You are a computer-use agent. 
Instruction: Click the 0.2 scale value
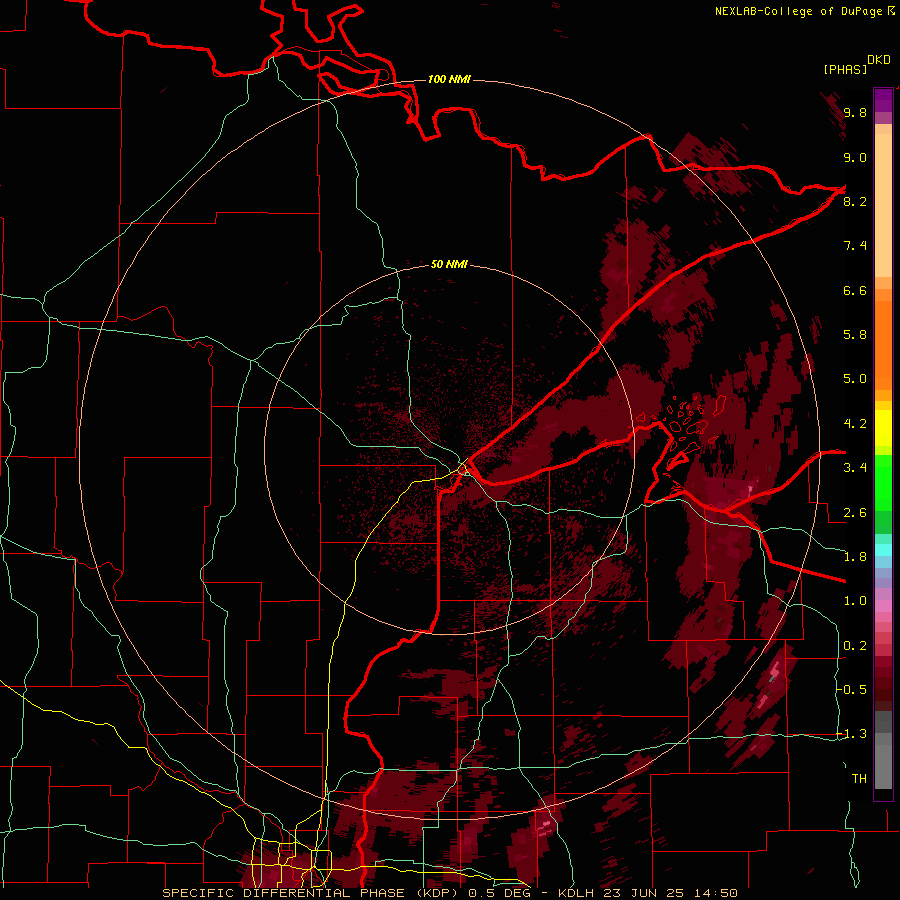[x=855, y=646]
